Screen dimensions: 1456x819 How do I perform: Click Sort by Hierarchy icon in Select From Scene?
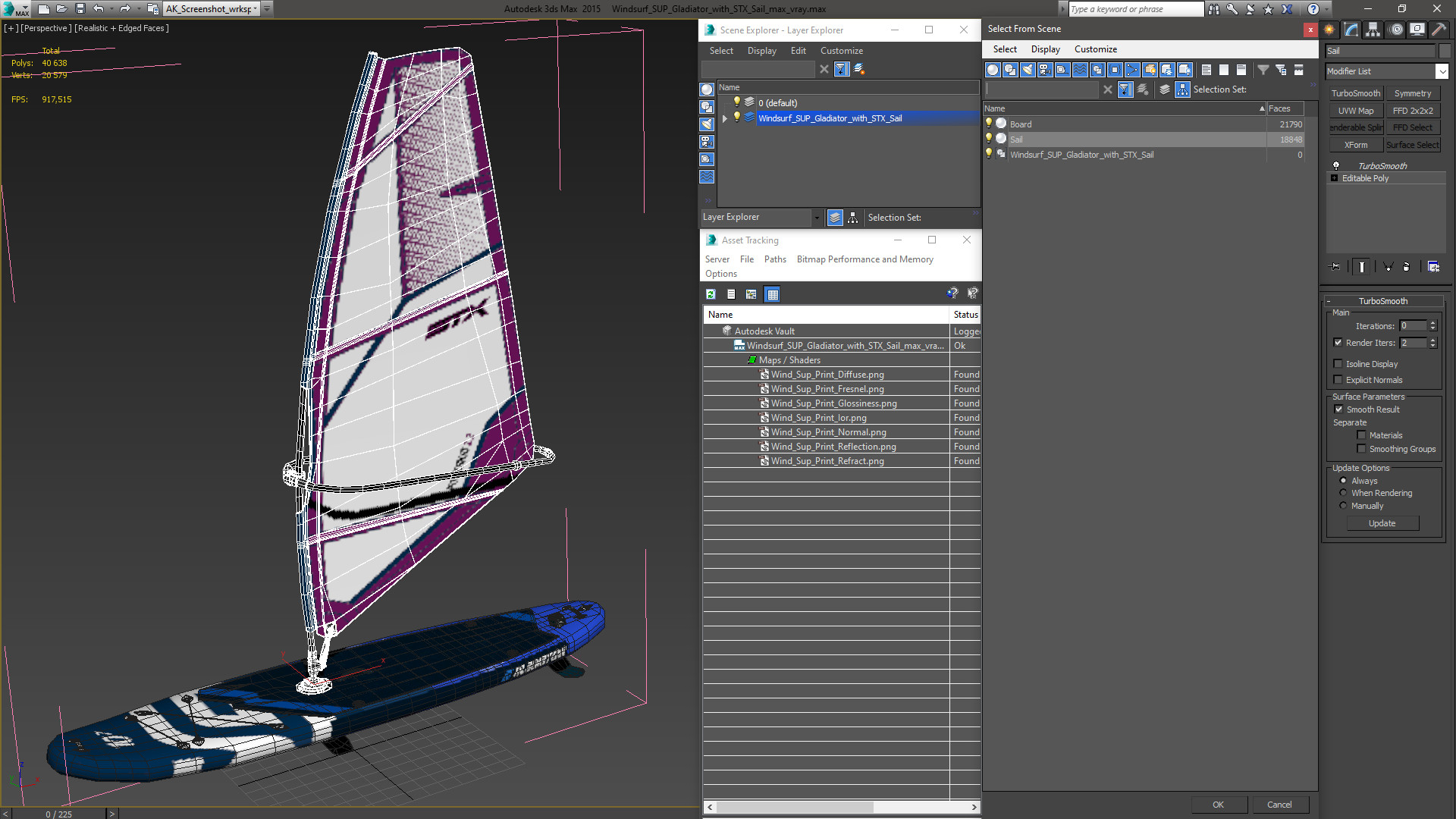point(1183,89)
